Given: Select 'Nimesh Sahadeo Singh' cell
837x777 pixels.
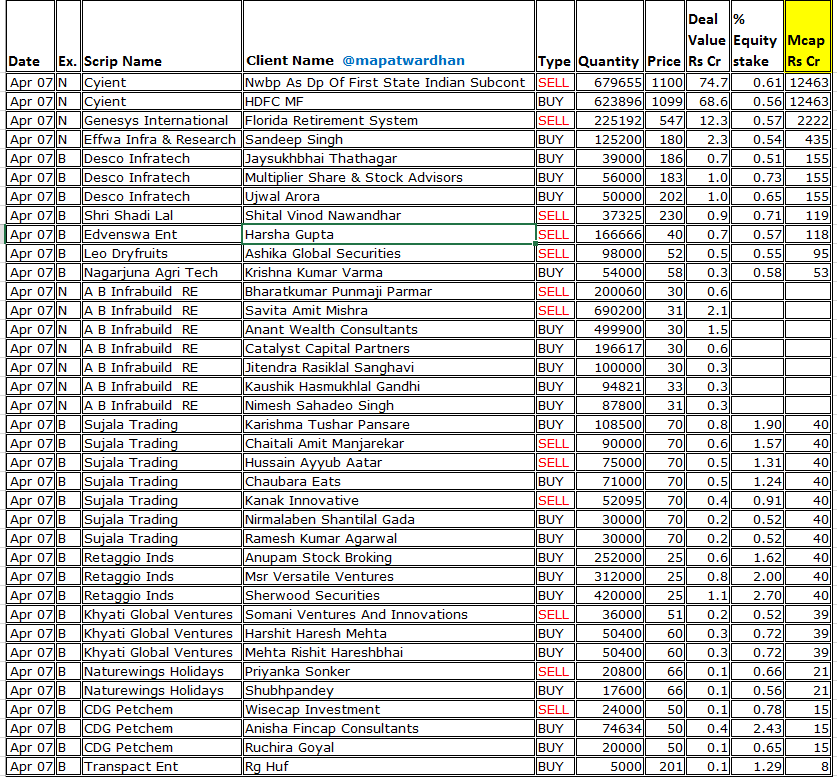Looking at the screenshot, I should point(389,406).
